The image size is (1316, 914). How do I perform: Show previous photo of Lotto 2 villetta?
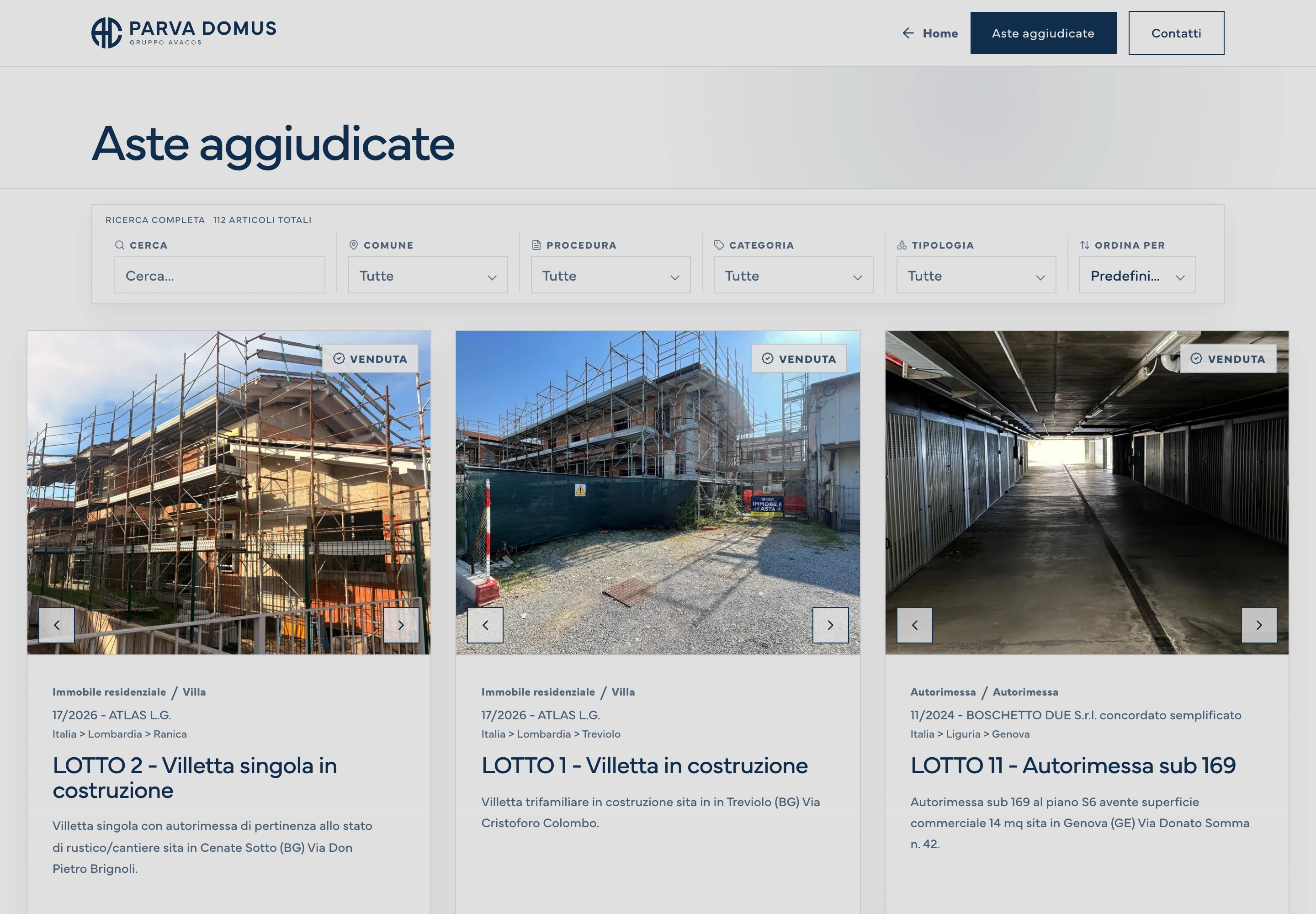57,625
